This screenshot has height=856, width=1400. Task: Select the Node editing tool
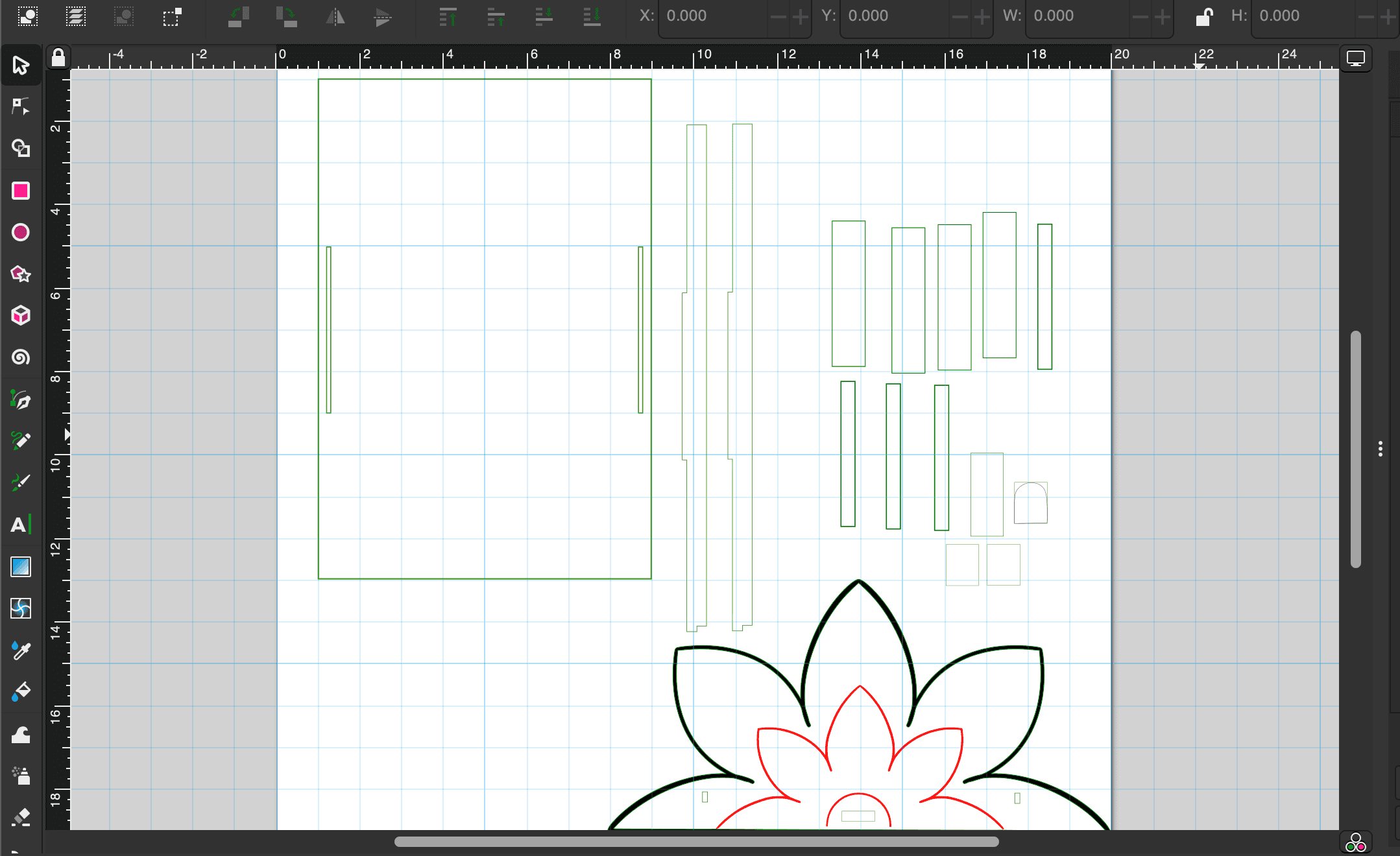21,107
